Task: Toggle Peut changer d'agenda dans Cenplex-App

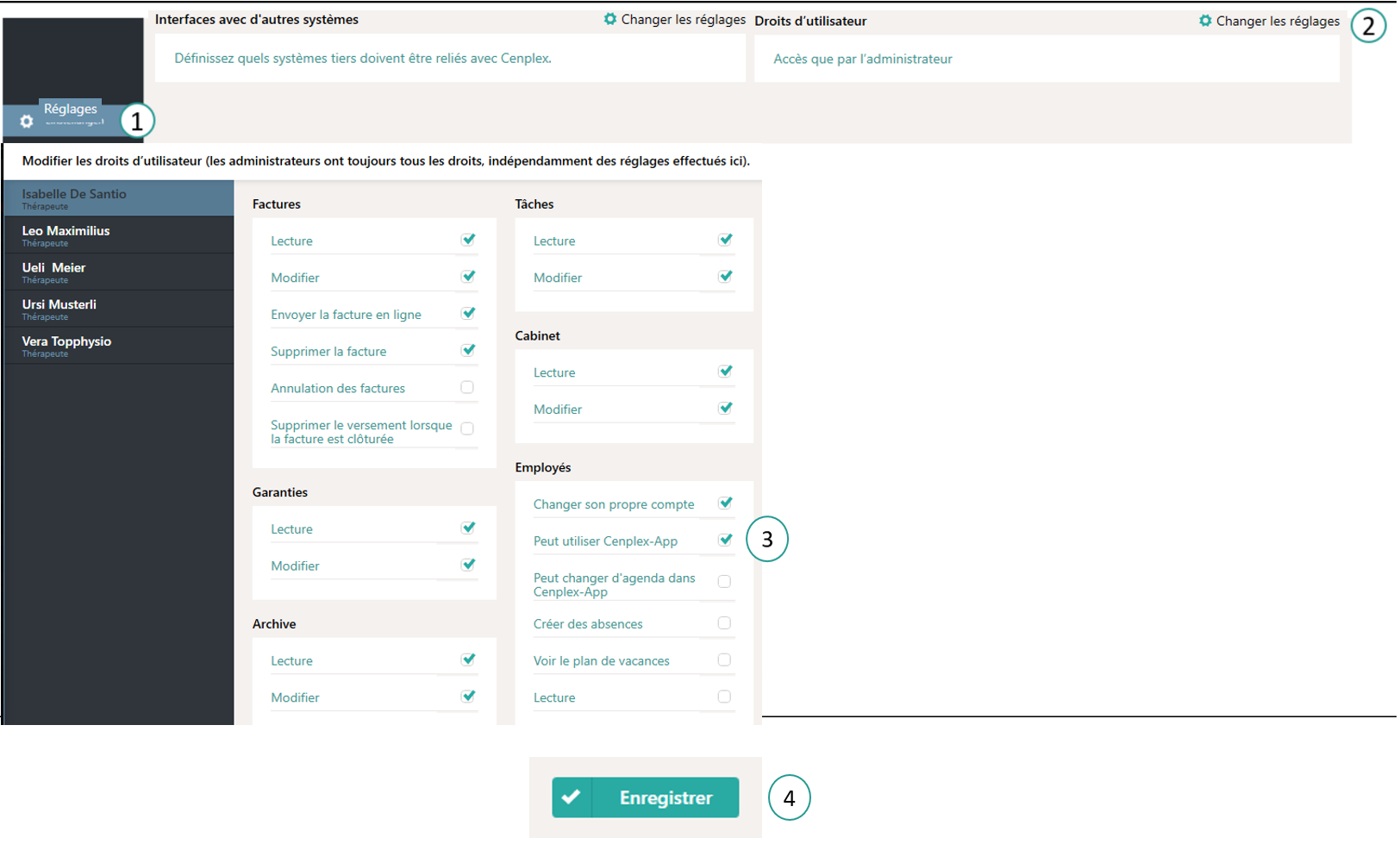Action: [x=724, y=582]
